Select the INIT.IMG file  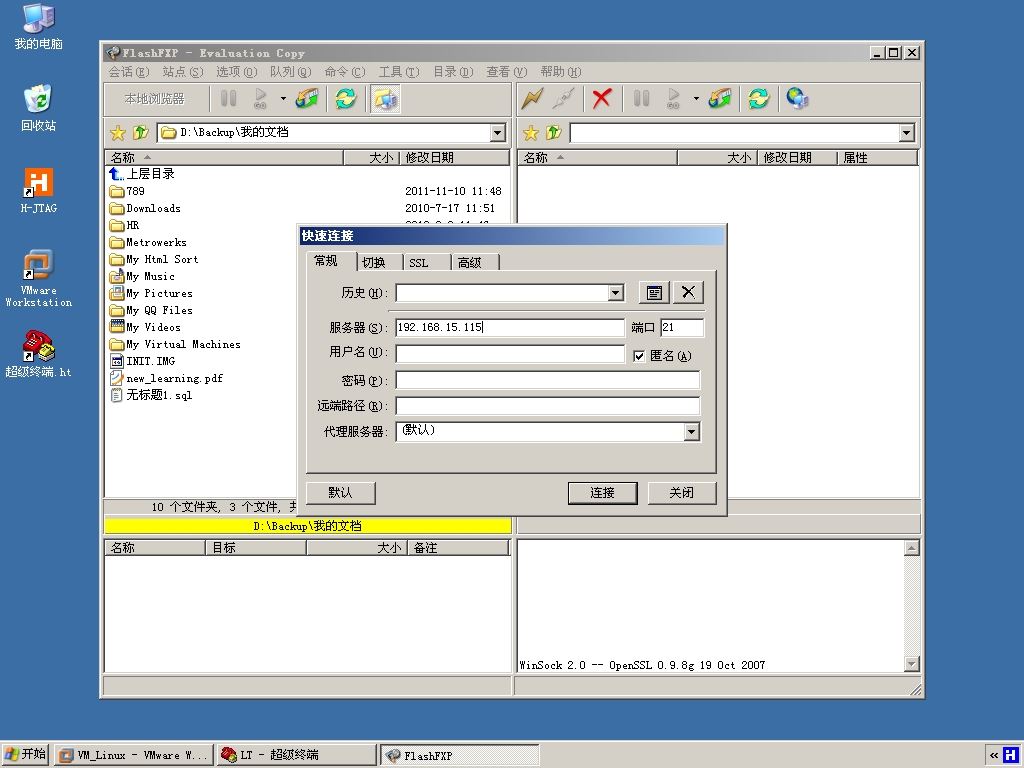pyautogui.click(x=150, y=361)
